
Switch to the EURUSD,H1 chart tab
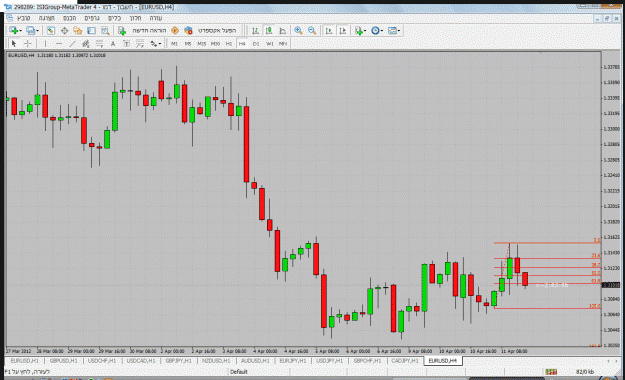pos(25,361)
